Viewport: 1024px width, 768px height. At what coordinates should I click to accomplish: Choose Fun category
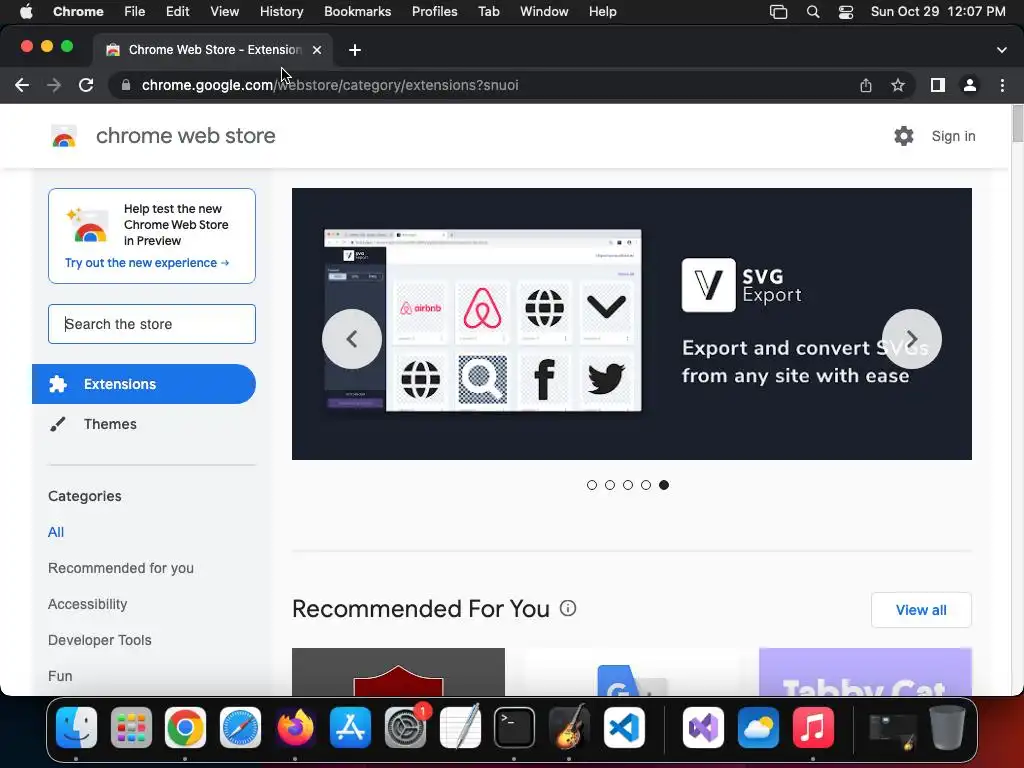[x=60, y=676]
